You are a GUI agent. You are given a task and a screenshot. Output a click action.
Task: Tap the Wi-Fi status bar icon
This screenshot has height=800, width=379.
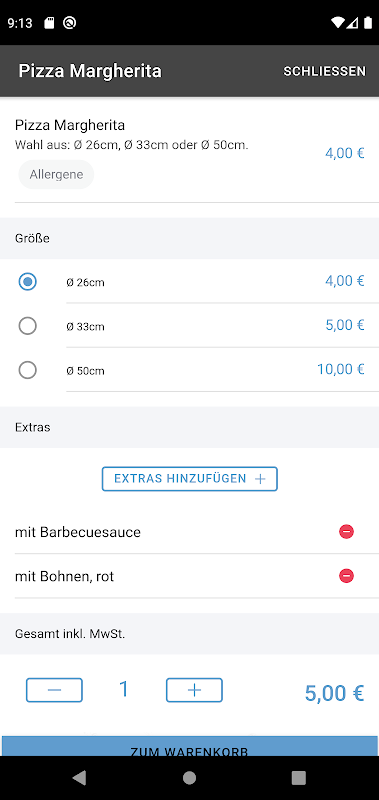click(x=337, y=22)
